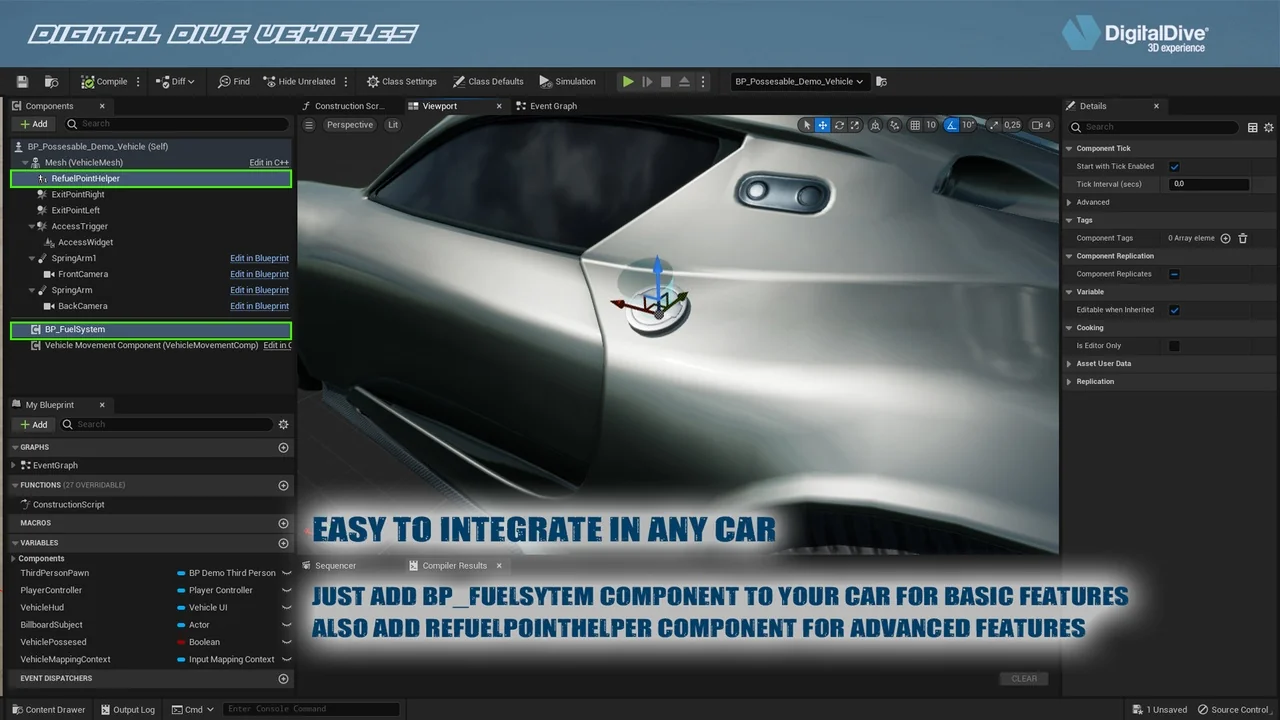Screen dimensions: 1280x720
Task: Select the RefuelPointHelper component
Action: [87, 178]
